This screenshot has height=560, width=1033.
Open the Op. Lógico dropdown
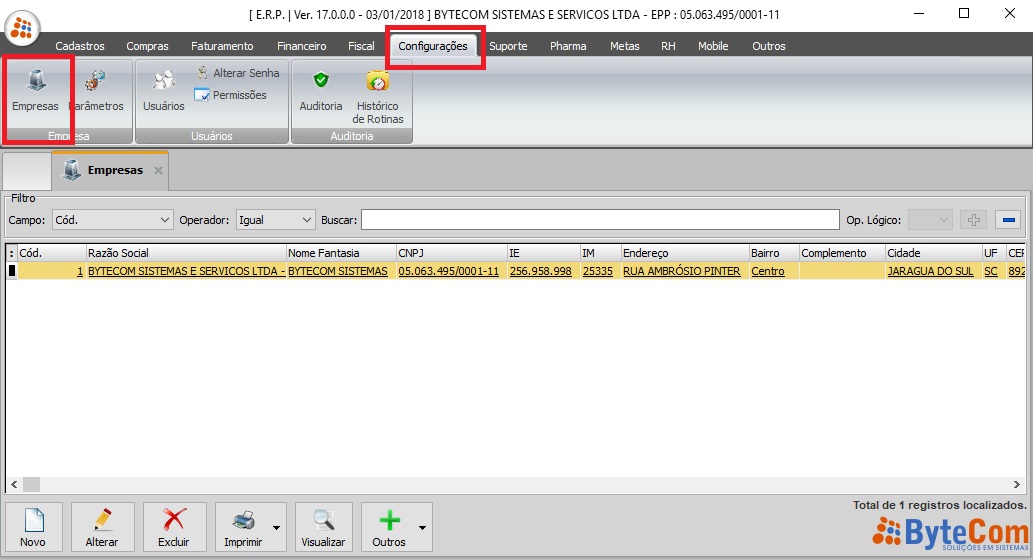[x=943, y=220]
